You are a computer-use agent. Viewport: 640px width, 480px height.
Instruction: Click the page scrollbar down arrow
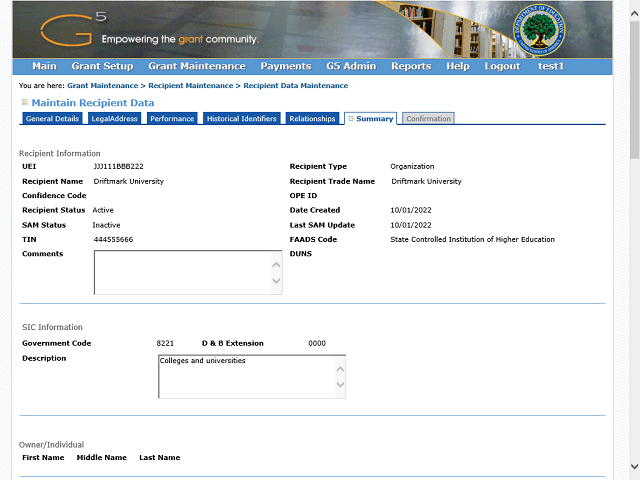click(634, 467)
